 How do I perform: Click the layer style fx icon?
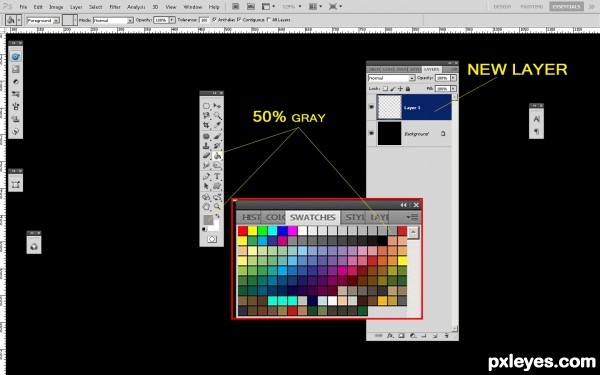[390, 336]
